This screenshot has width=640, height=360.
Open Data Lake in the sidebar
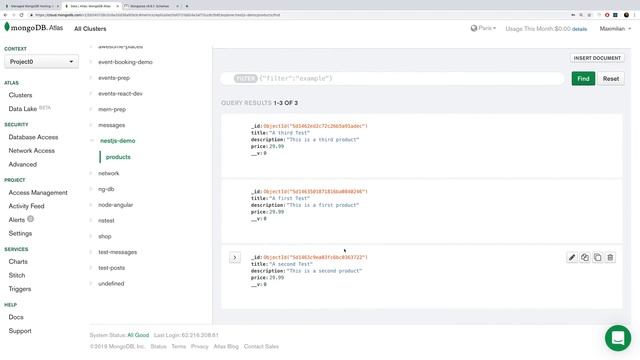click(x=23, y=109)
